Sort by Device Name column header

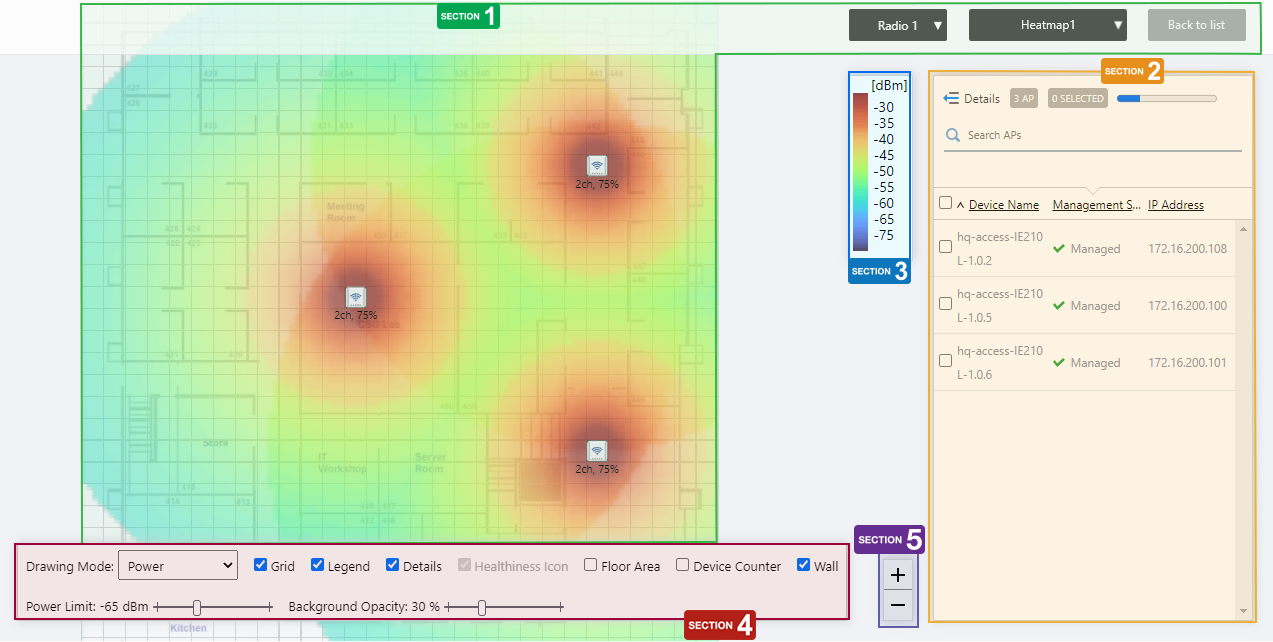pos(1003,205)
